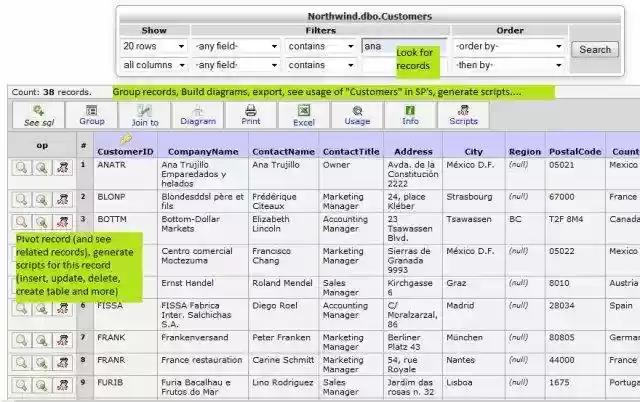Image resolution: width=640 pixels, height=402 pixels.
Task: Focus the filter field containing ana
Action: pyautogui.click(x=403, y=46)
